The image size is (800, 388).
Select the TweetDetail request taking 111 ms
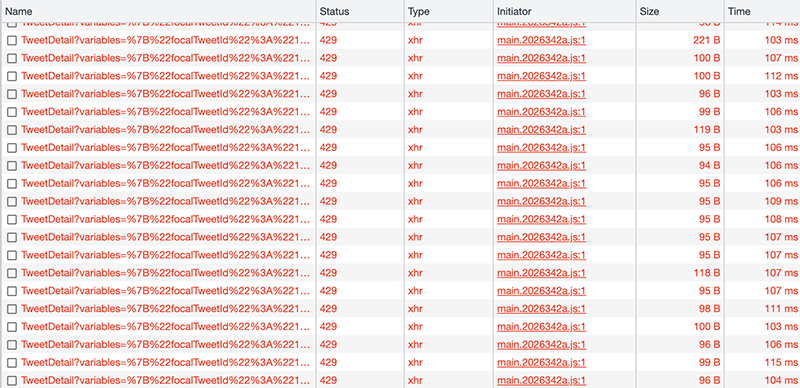click(x=165, y=308)
